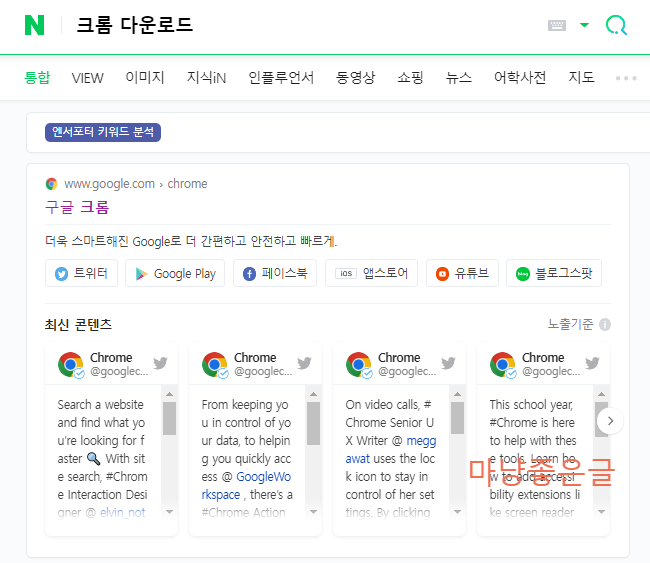
Task: Open the Google Play channel button
Action: 175,273
